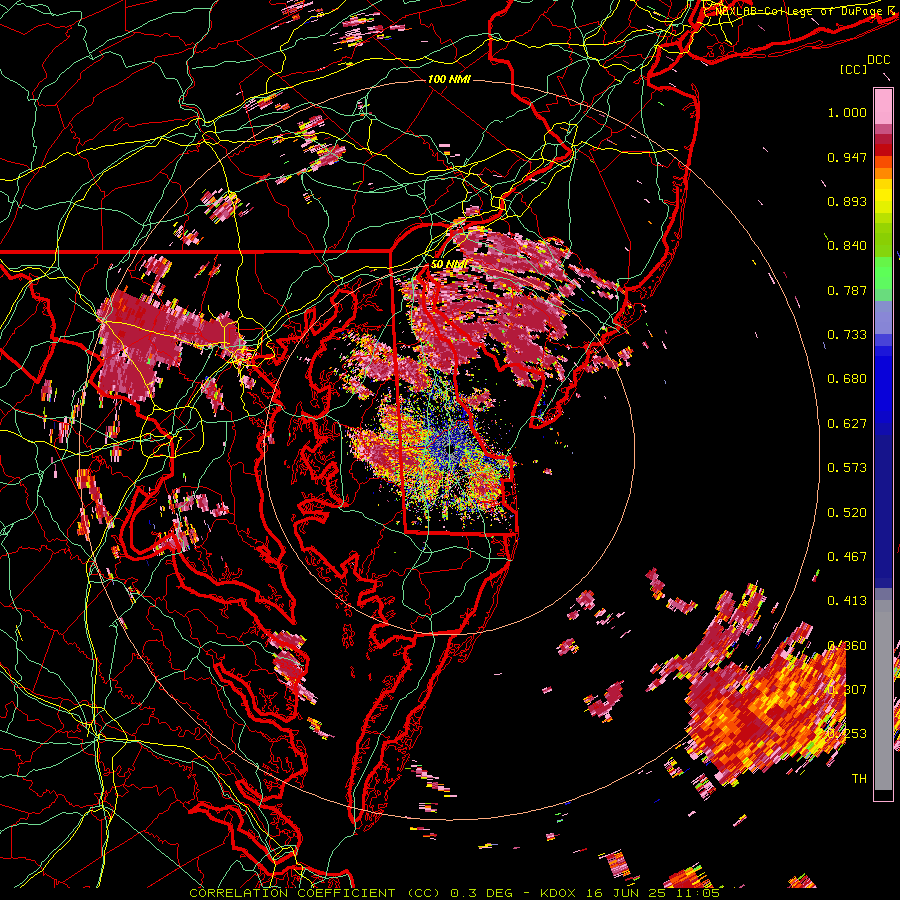900x900 pixels.
Task: Click the [CC] units label above the scale
Action: pos(854,69)
